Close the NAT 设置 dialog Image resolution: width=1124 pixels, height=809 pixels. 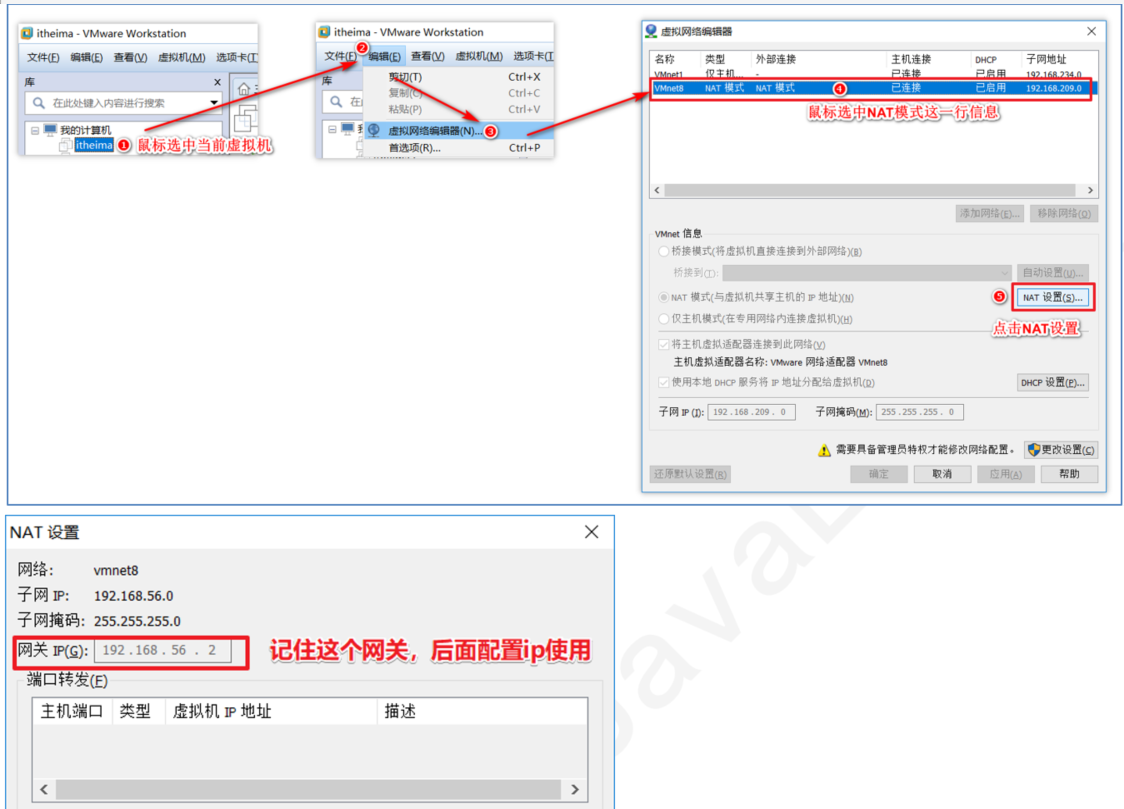click(x=591, y=532)
